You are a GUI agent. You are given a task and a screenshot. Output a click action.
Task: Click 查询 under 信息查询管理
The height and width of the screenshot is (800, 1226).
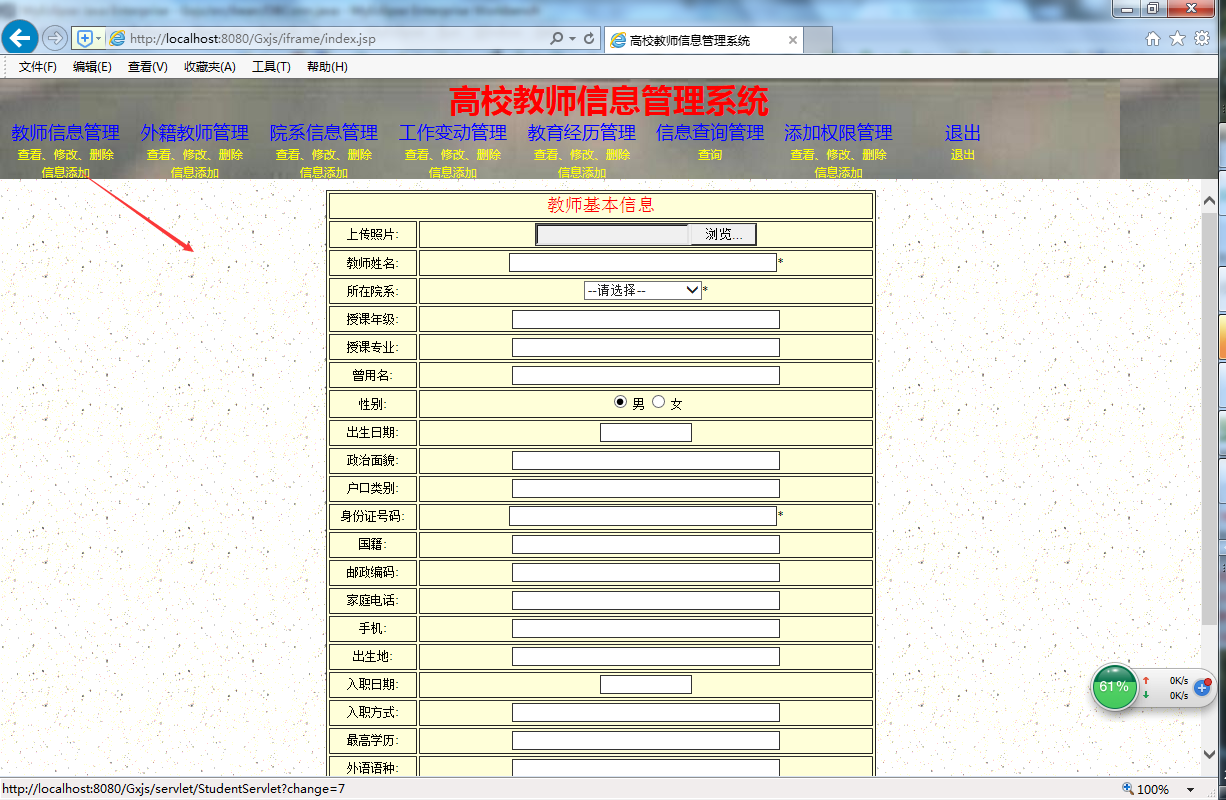[x=710, y=155]
